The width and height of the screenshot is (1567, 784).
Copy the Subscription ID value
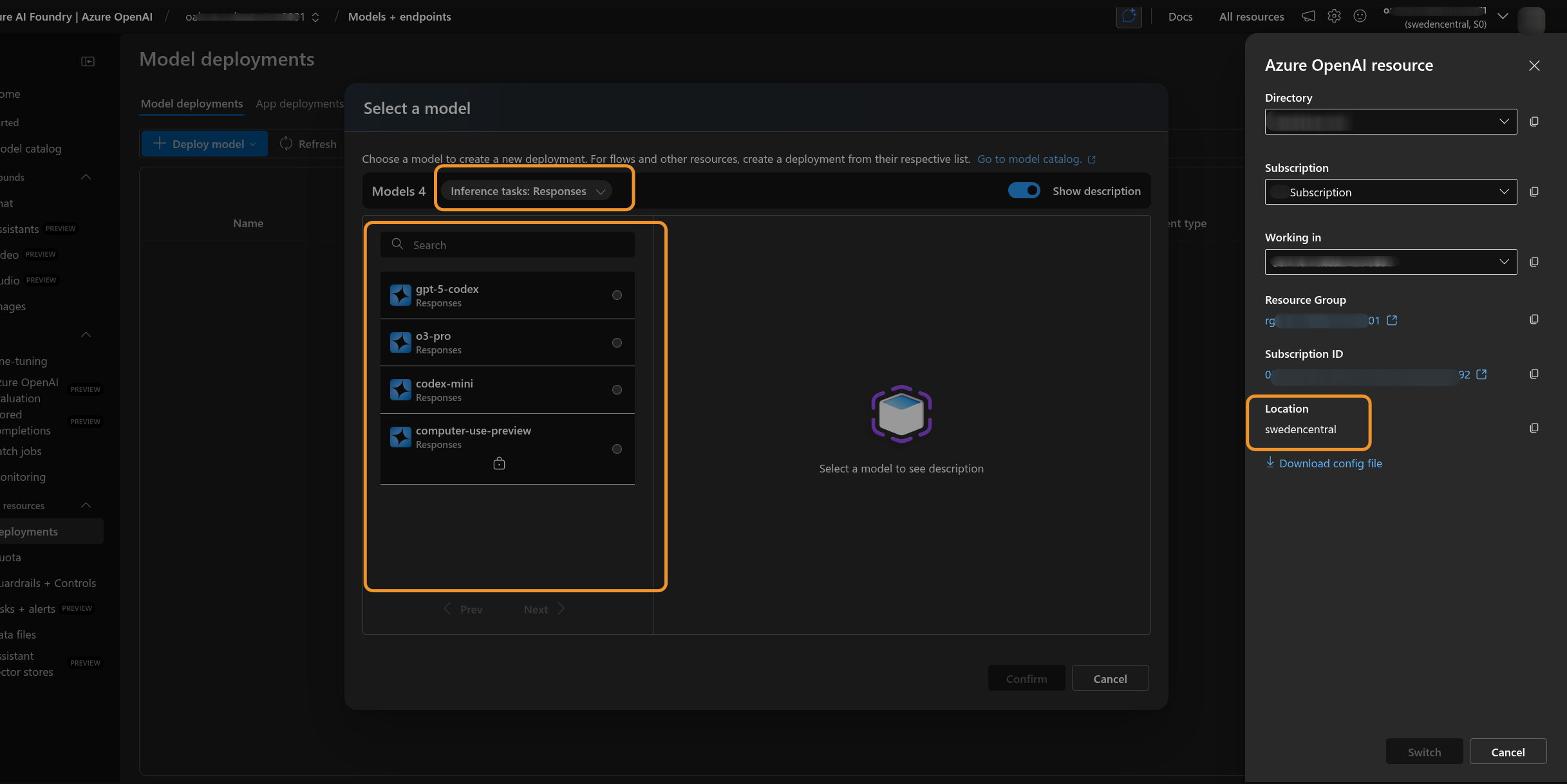coord(1534,374)
